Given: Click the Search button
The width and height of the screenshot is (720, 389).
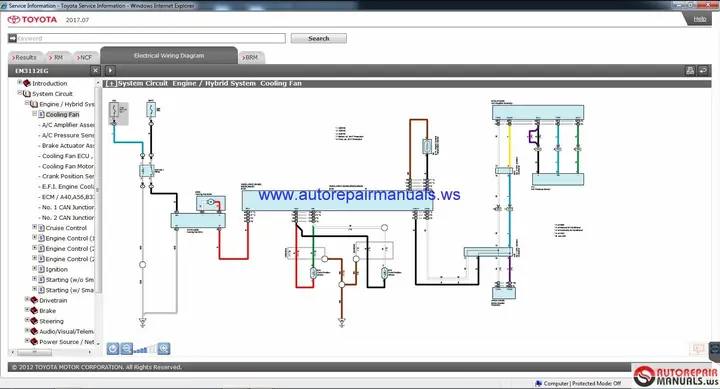Looking at the screenshot, I should coord(319,39).
